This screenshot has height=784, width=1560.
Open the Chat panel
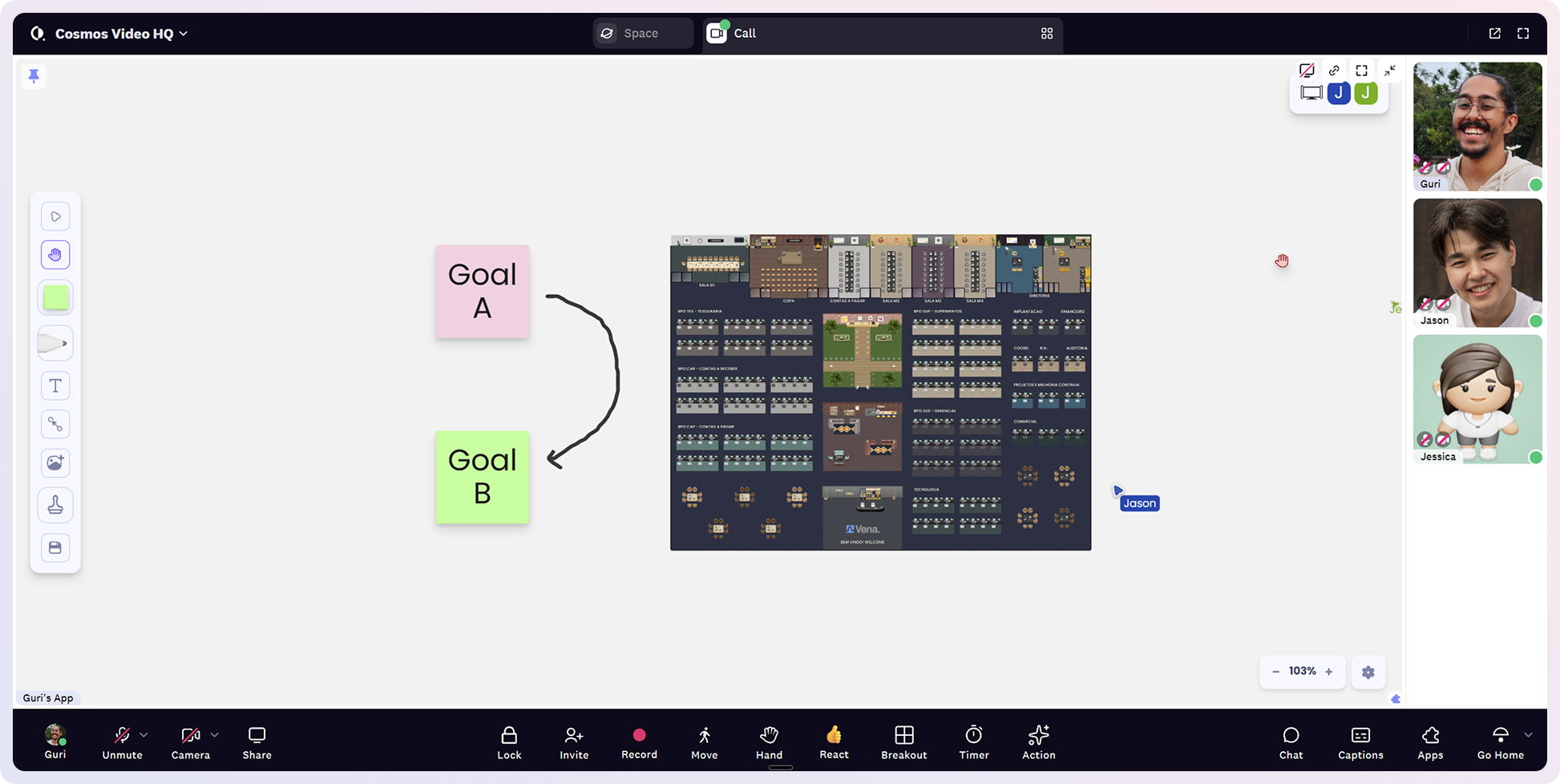coord(1291,742)
